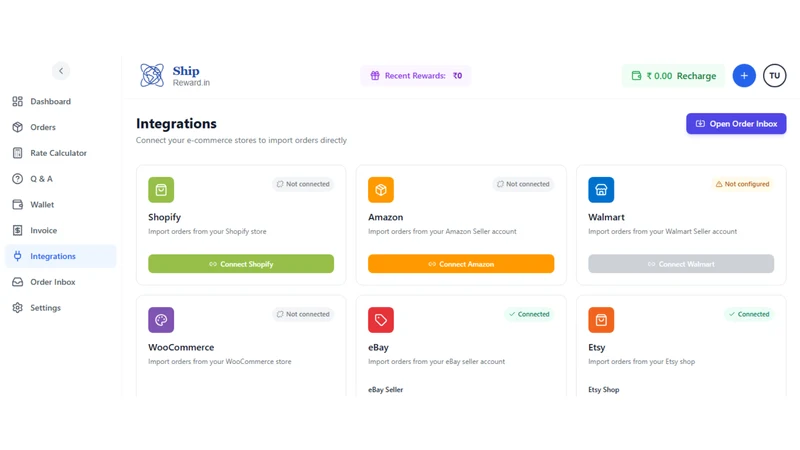Click the Shopify card title
This screenshot has width=800, height=450.
(164, 217)
